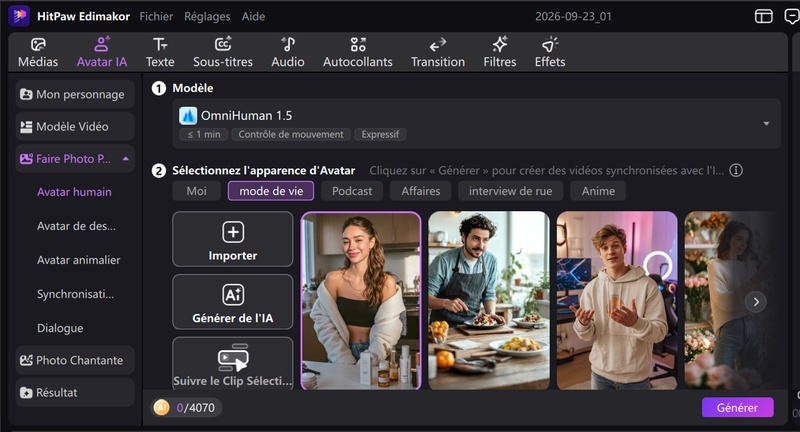Click Suivre le Clip Sélecti... button
The width and height of the screenshot is (800, 432).
click(x=233, y=363)
